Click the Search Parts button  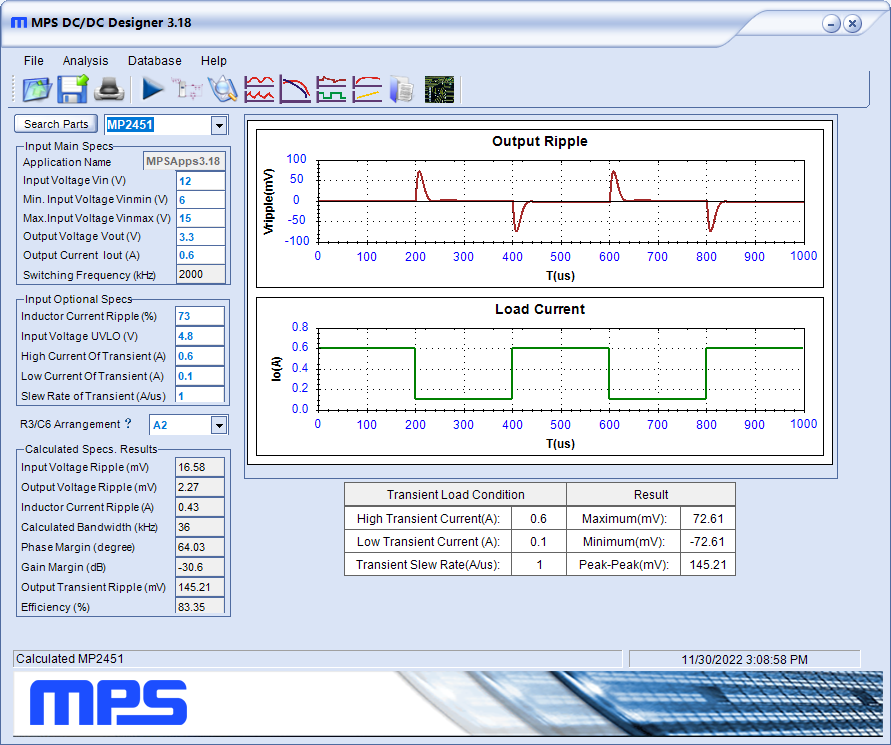tap(56, 124)
